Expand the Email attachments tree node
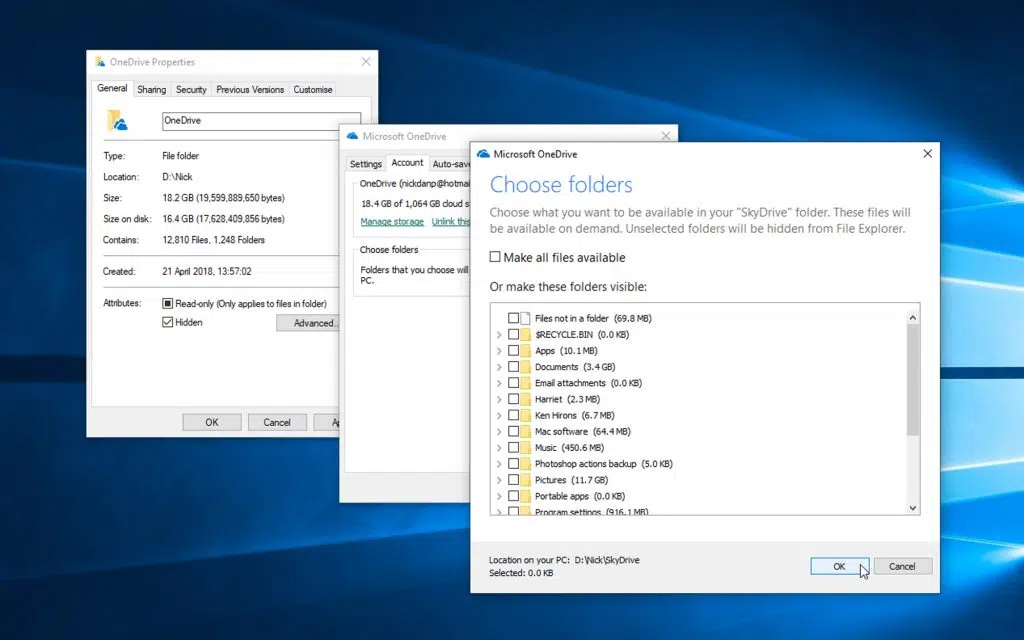Image resolution: width=1024 pixels, height=640 pixels. (x=499, y=383)
